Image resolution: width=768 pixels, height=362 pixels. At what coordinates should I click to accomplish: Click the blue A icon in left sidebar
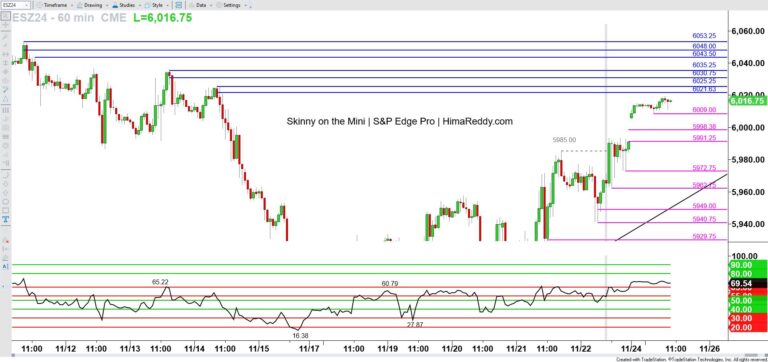5,266
